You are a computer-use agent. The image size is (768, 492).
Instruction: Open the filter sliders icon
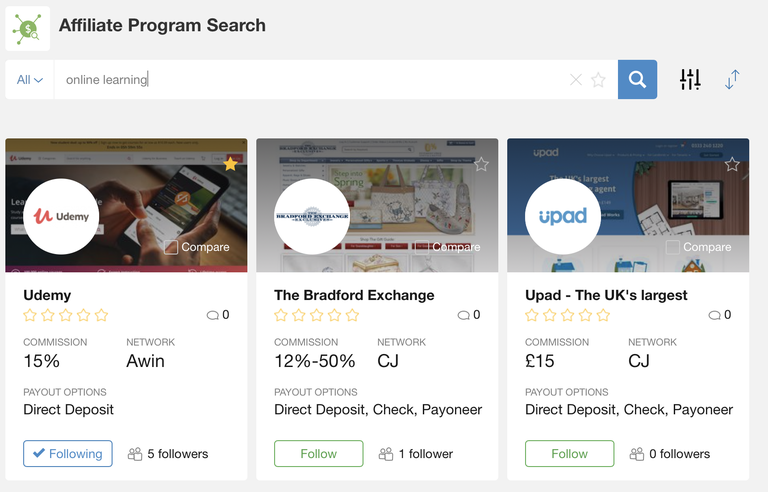pos(690,80)
